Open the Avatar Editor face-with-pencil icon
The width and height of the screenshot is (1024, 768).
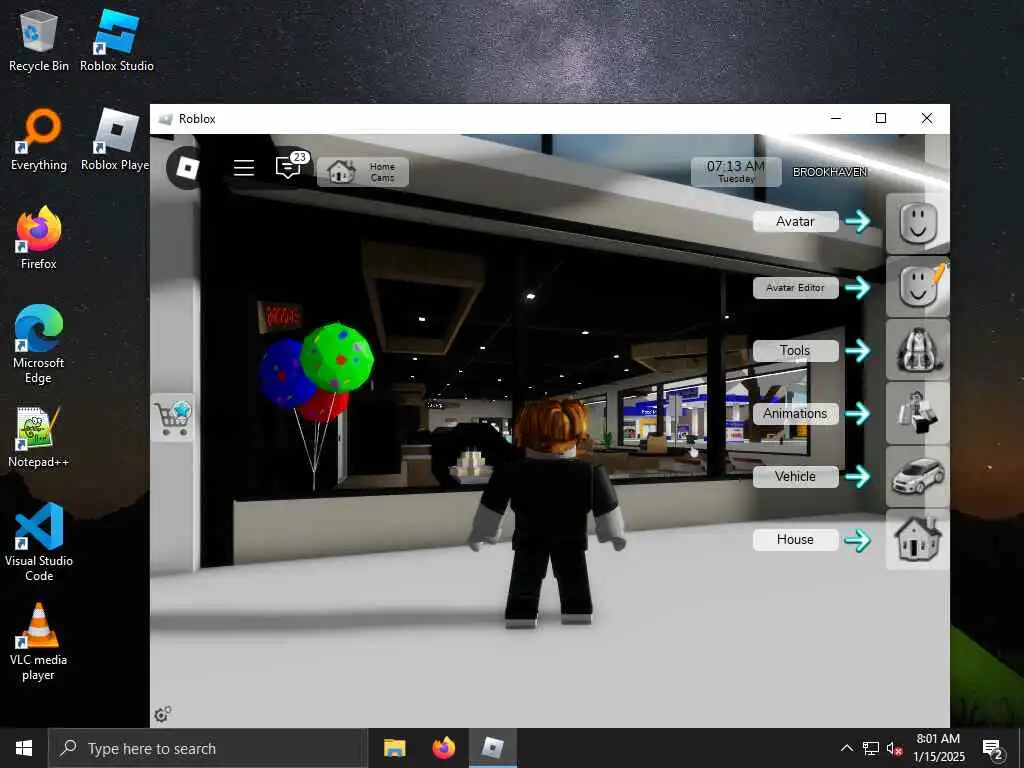pos(918,287)
